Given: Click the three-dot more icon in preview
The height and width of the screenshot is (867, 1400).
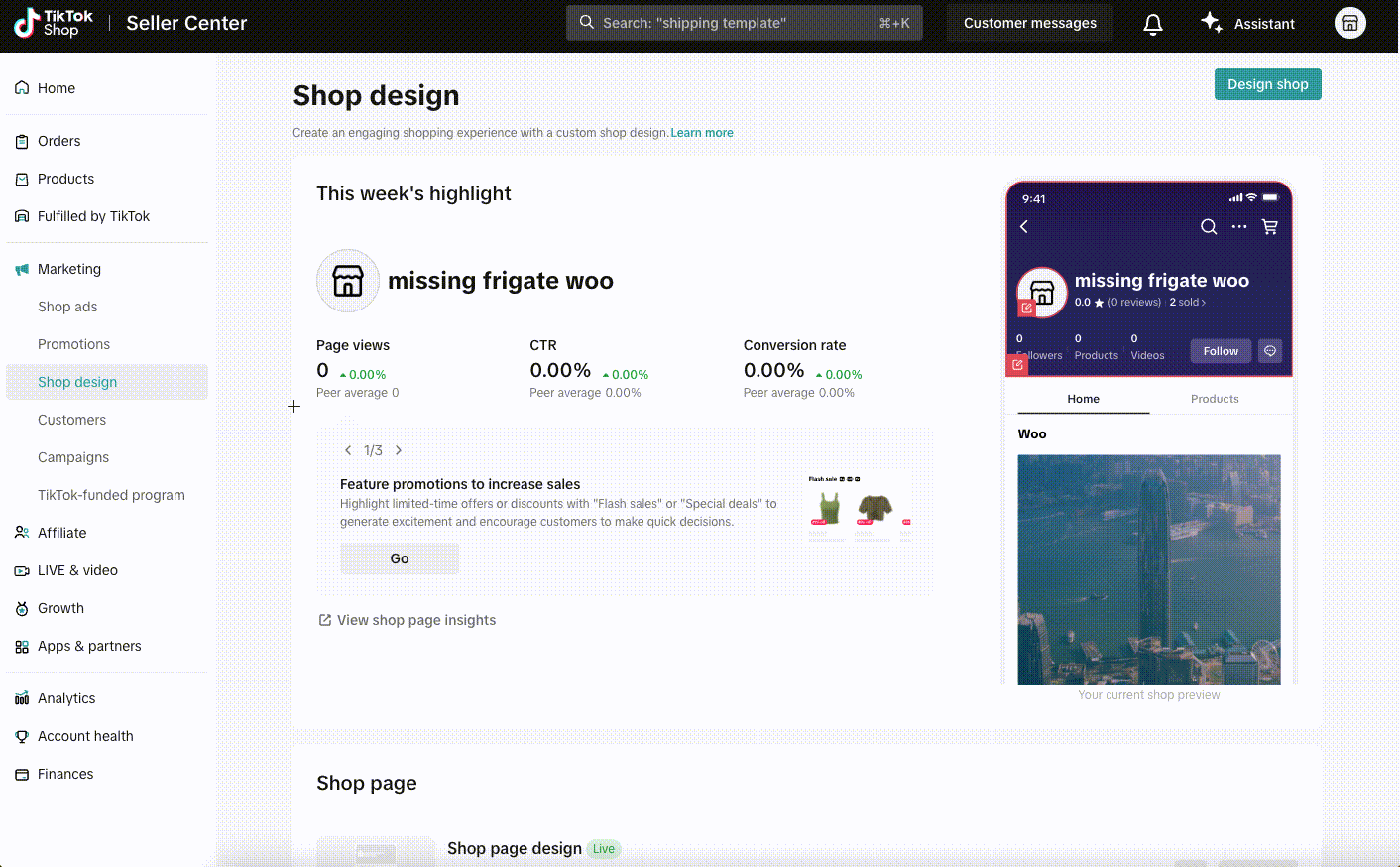Looking at the screenshot, I should click(1238, 227).
